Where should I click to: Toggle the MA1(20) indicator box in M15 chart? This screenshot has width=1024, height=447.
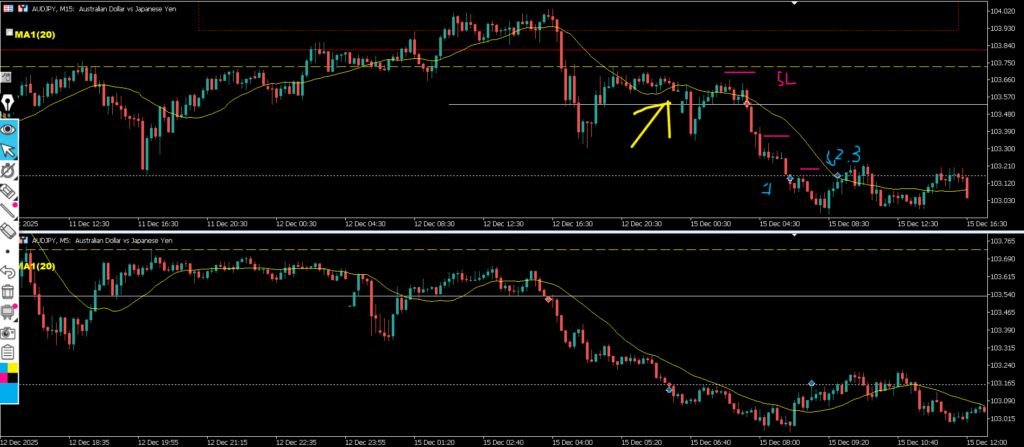[x=9, y=32]
